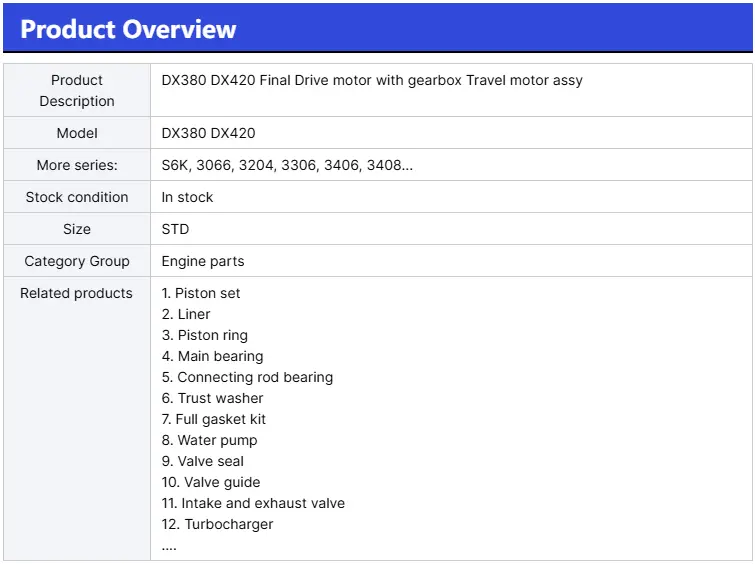Click the 10. Valve guide entry

pos(211,482)
